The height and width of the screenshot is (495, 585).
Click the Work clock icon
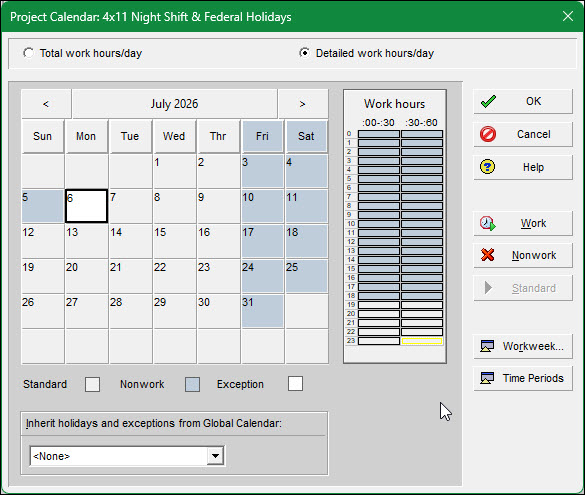[488, 223]
